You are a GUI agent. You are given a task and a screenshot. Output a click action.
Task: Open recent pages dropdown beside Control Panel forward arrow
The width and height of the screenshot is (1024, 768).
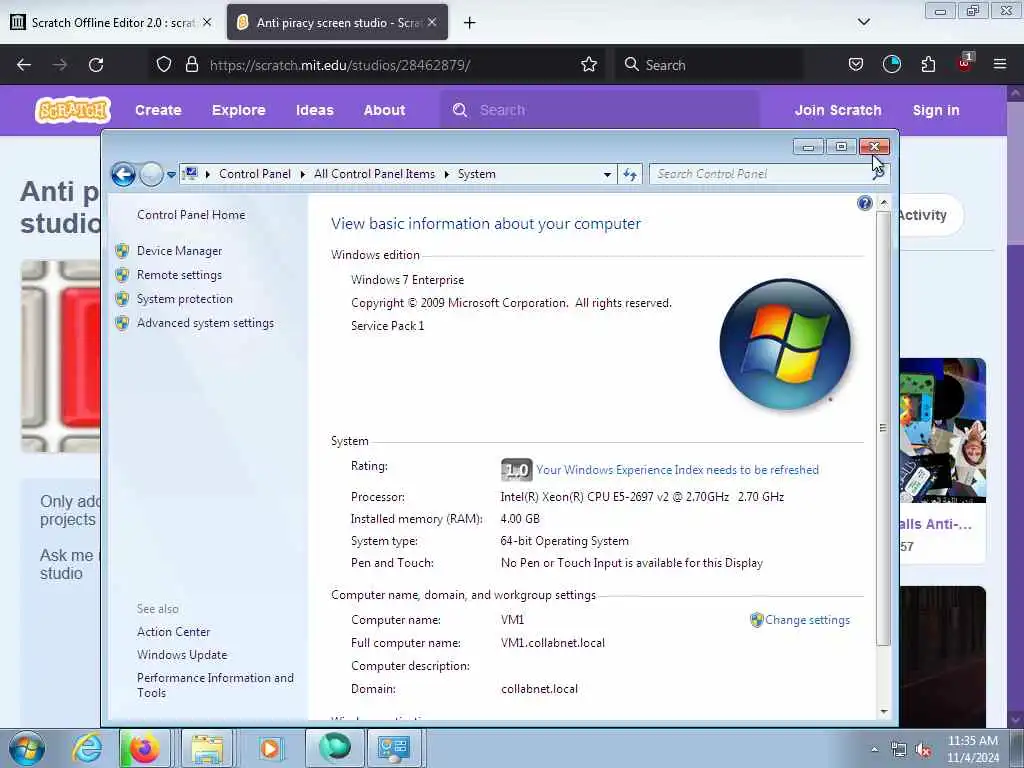(171, 175)
